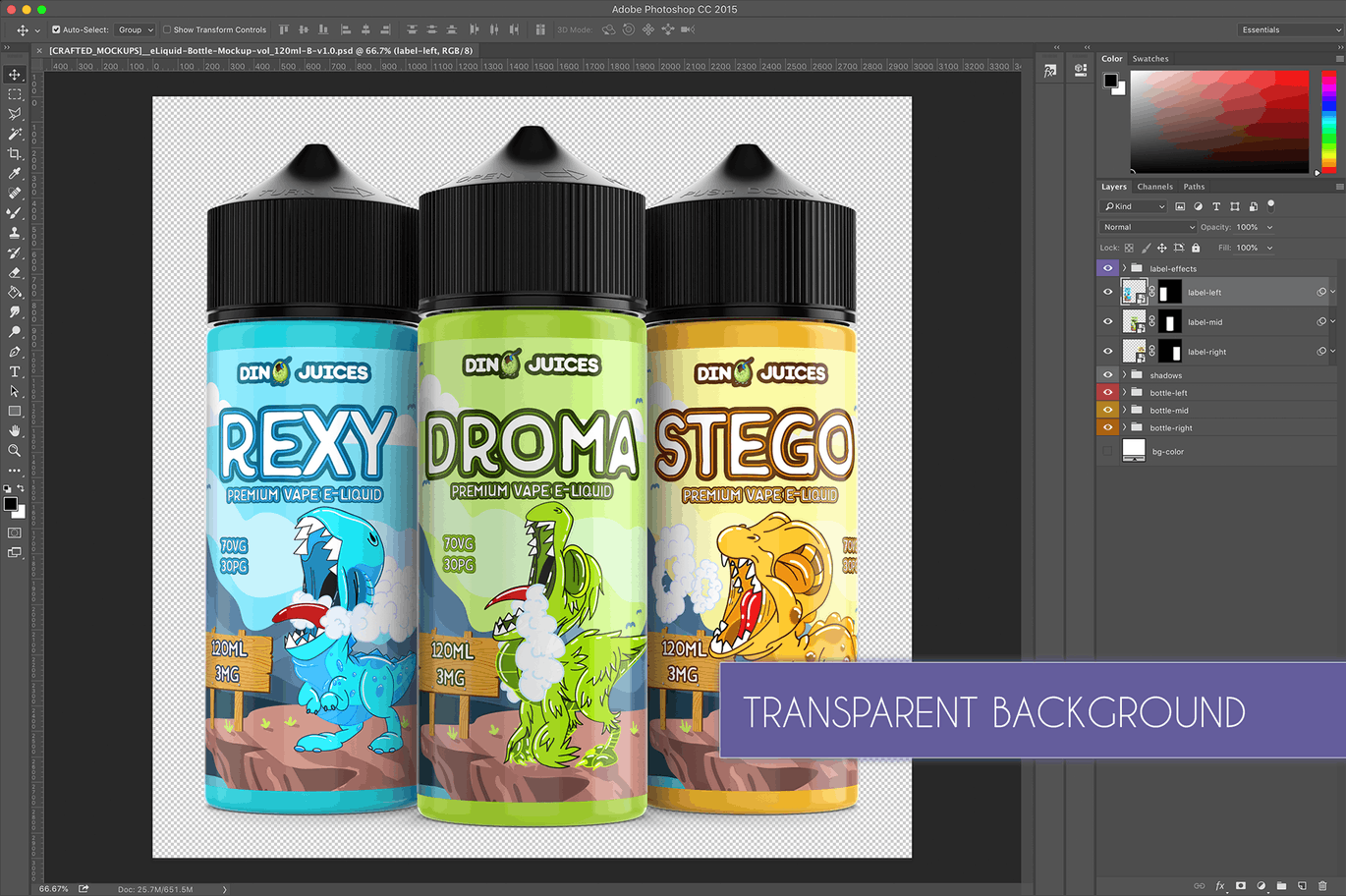
Task: Select the Clone Stamp tool
Action: tap(14, 233)
